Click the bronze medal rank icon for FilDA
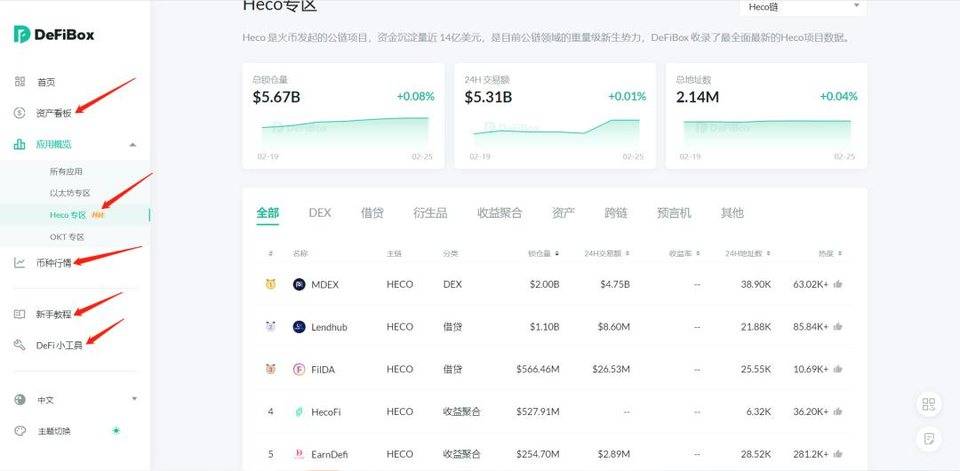 [x=271, y=369]
